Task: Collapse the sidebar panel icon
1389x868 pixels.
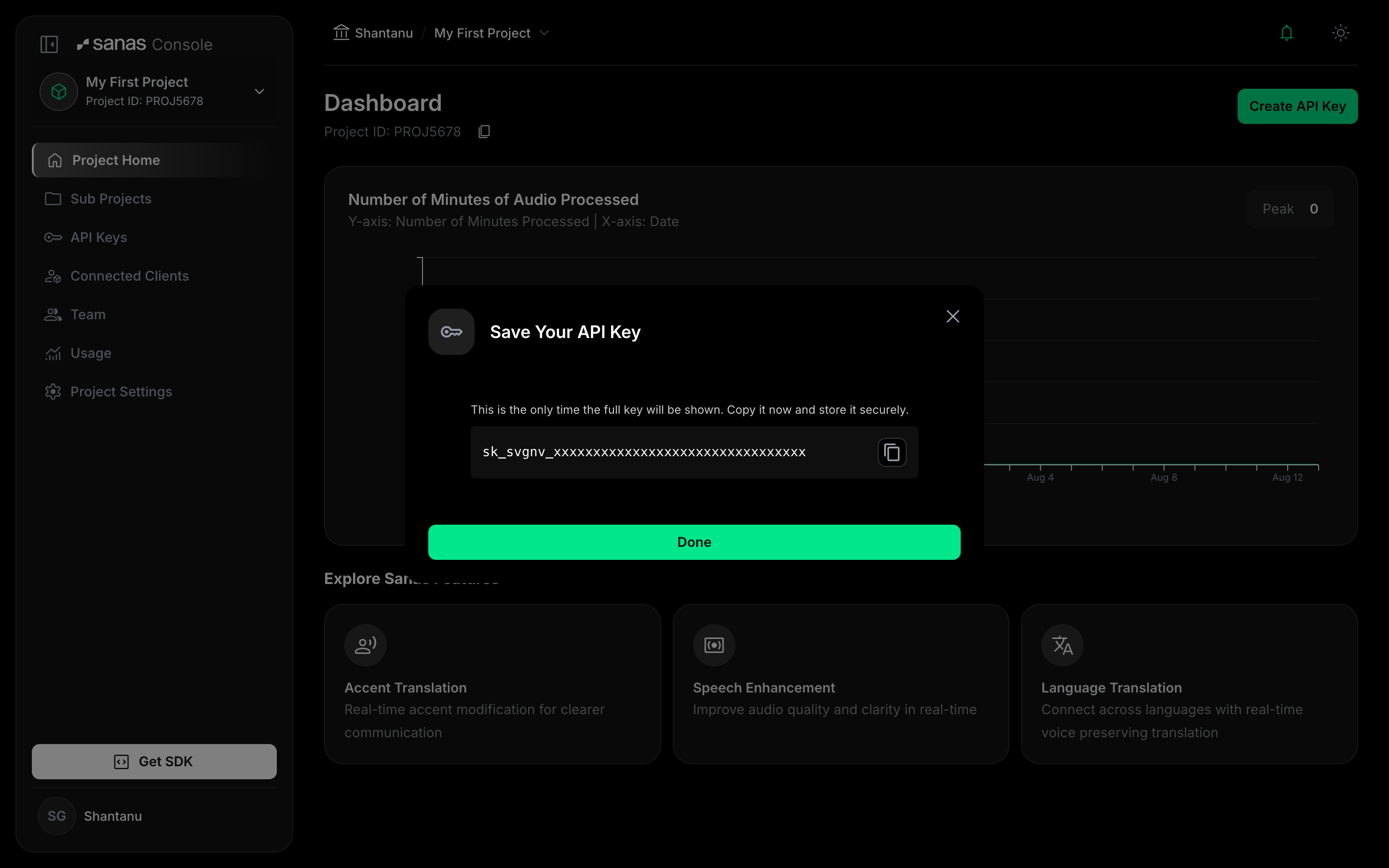Action: [x=49, y=44]
